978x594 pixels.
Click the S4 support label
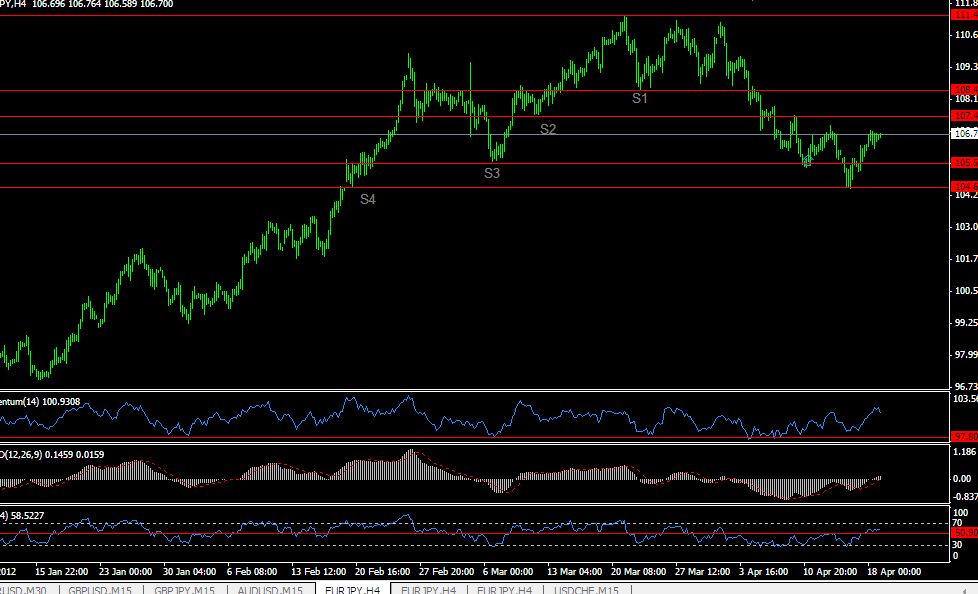point(368,199)
